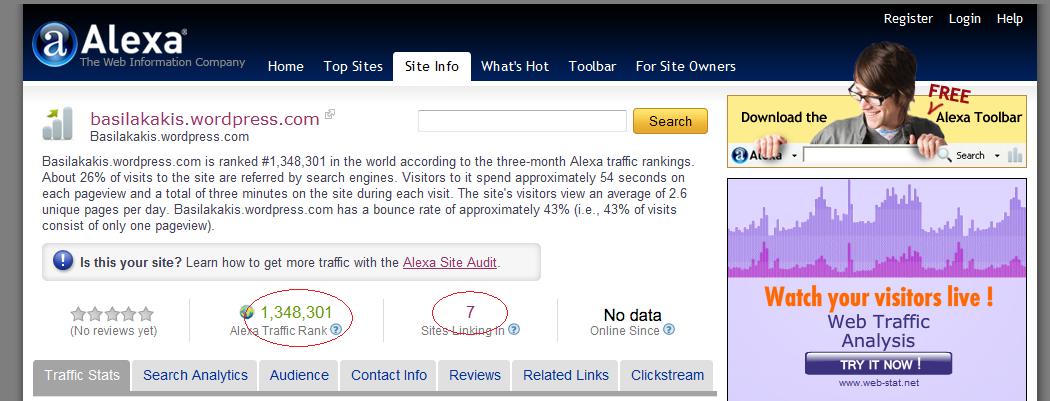Open the For Site Owners menu
This screenshot has height=401, width=1050.
coord(685,66)
